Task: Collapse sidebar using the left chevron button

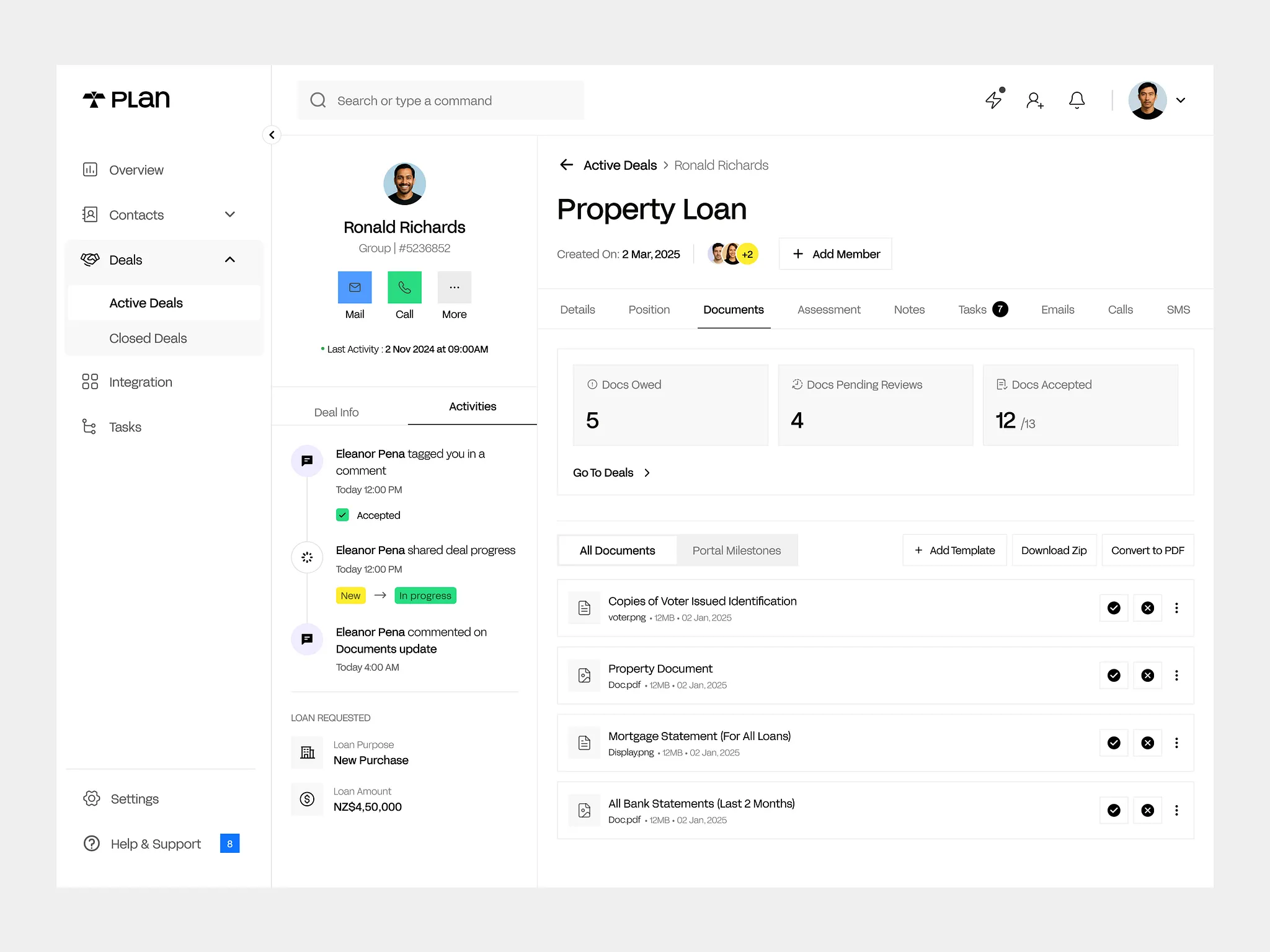Action: (x=272, y=134)
